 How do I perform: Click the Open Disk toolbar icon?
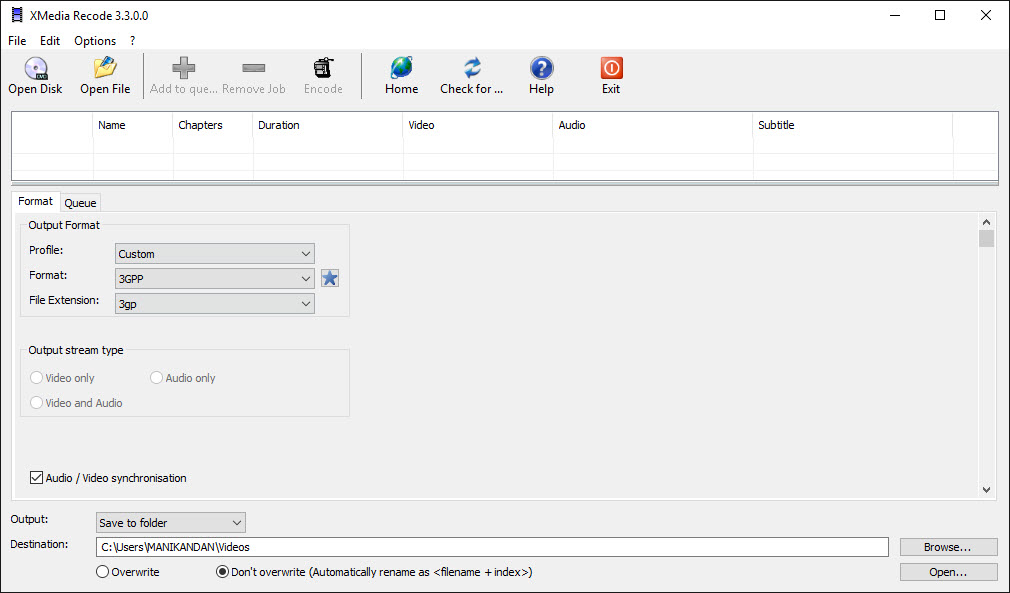click(35, 68)
